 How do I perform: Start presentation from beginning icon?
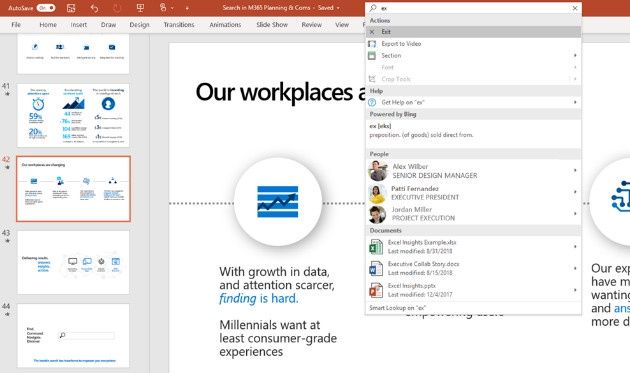(x=140, y=8)
